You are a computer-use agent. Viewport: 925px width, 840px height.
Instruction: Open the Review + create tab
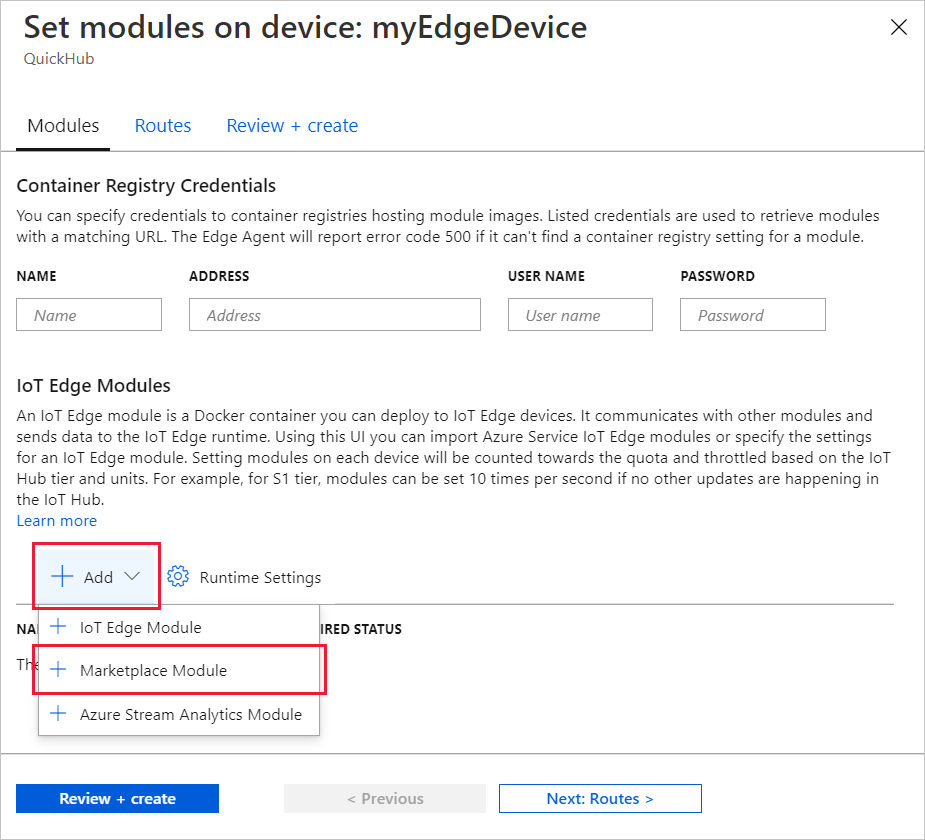tap(292, 126)
